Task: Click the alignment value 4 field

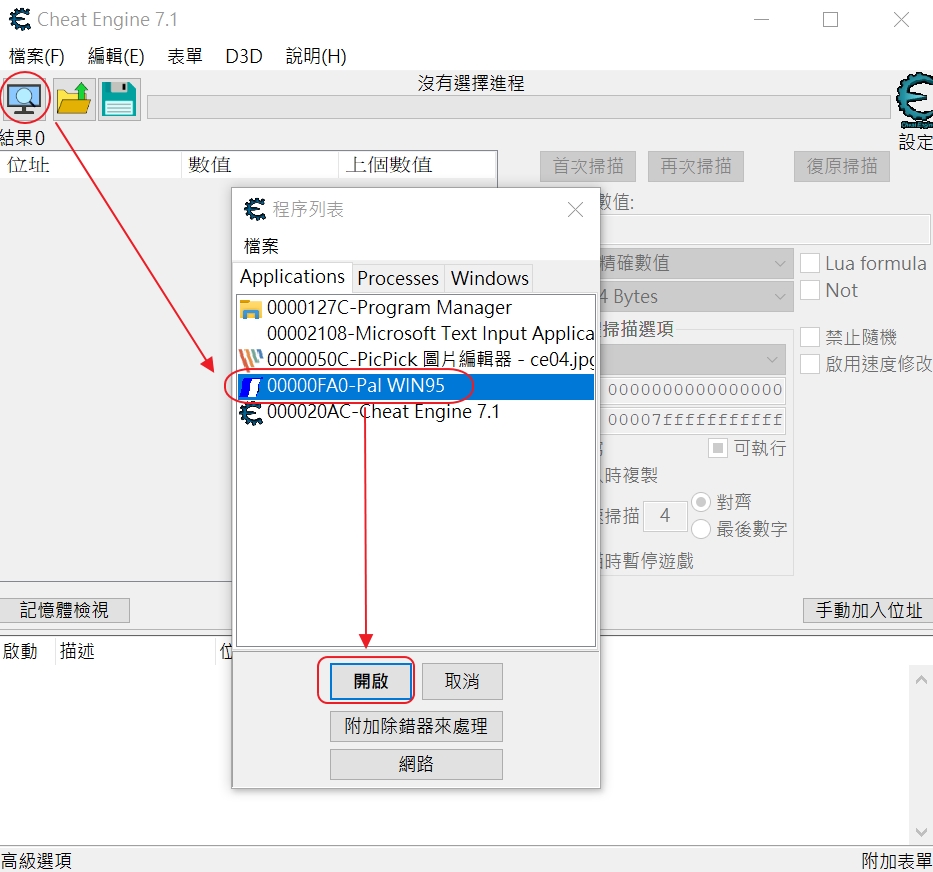Action: [x=665, y=515]
